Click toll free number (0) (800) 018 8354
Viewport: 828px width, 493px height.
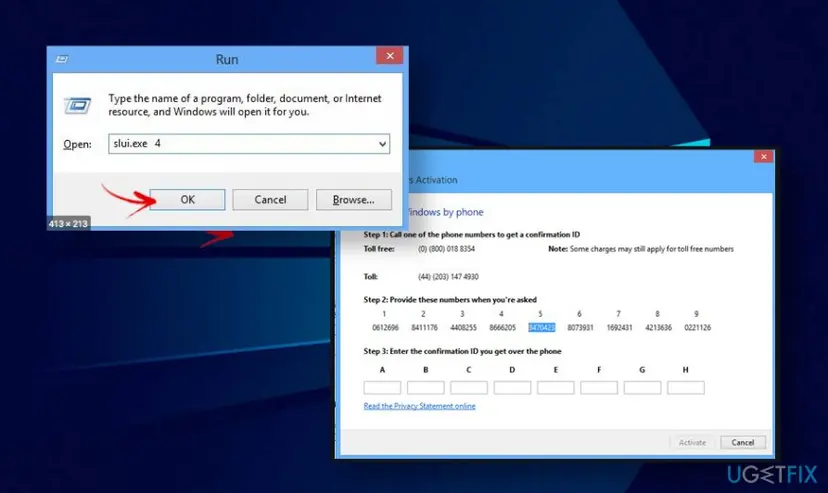tap(446, 249)
